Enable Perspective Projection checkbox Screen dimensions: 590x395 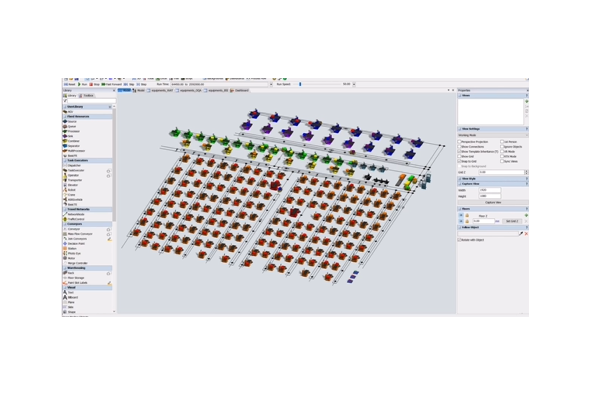pos(459,142)
